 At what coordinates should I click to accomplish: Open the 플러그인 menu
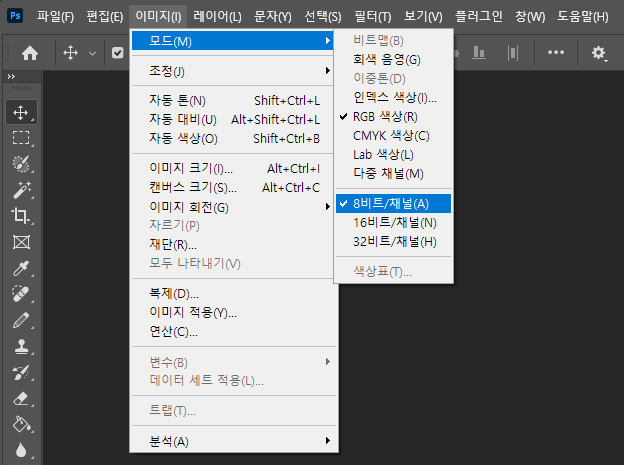(x=479, y=16)
